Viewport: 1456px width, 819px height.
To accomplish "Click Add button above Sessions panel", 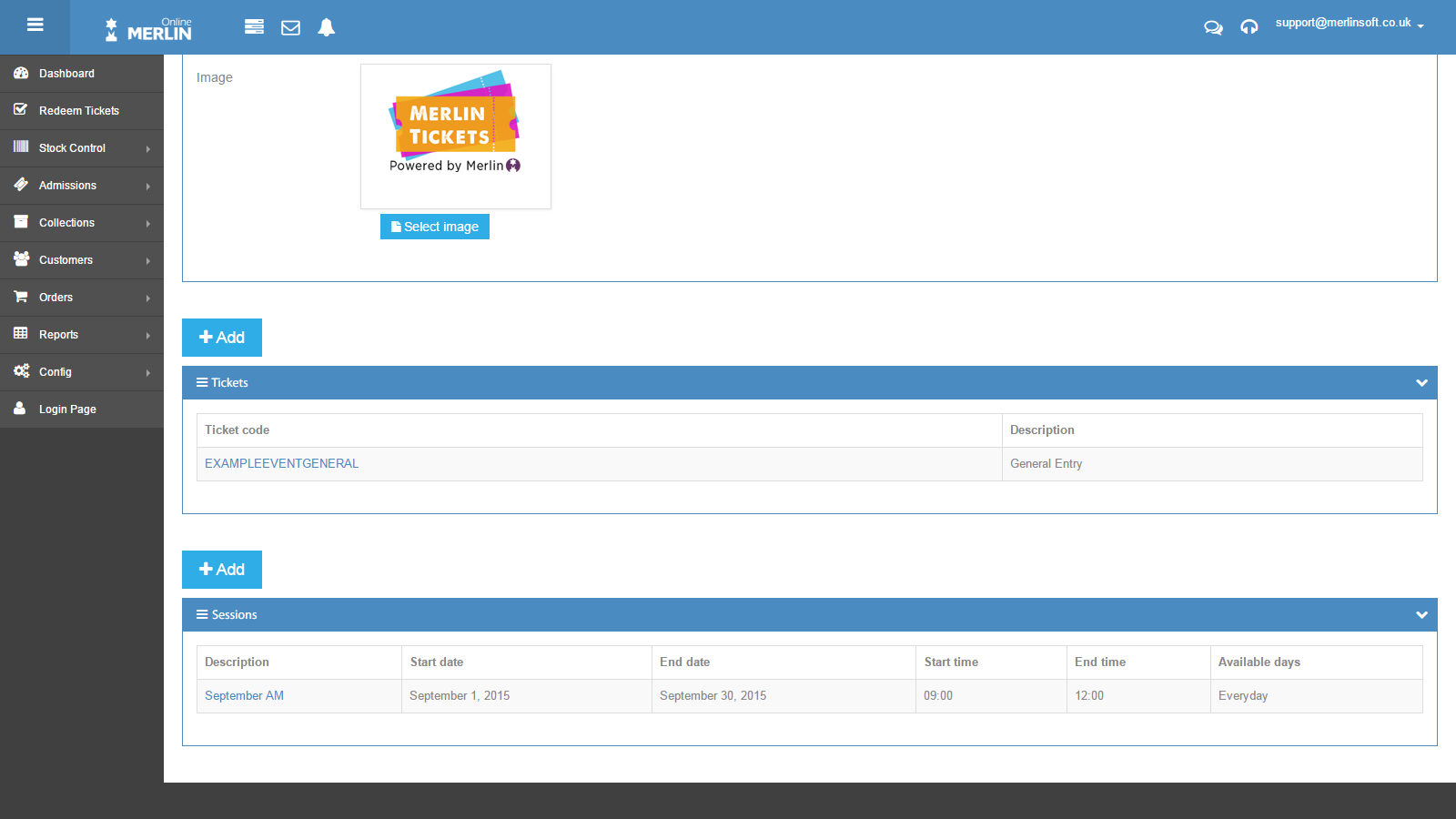I will coord(222,570).
